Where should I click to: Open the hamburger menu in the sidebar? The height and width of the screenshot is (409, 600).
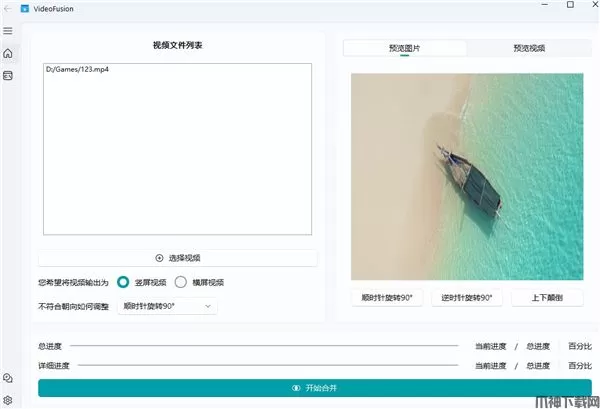click(8, 31)
